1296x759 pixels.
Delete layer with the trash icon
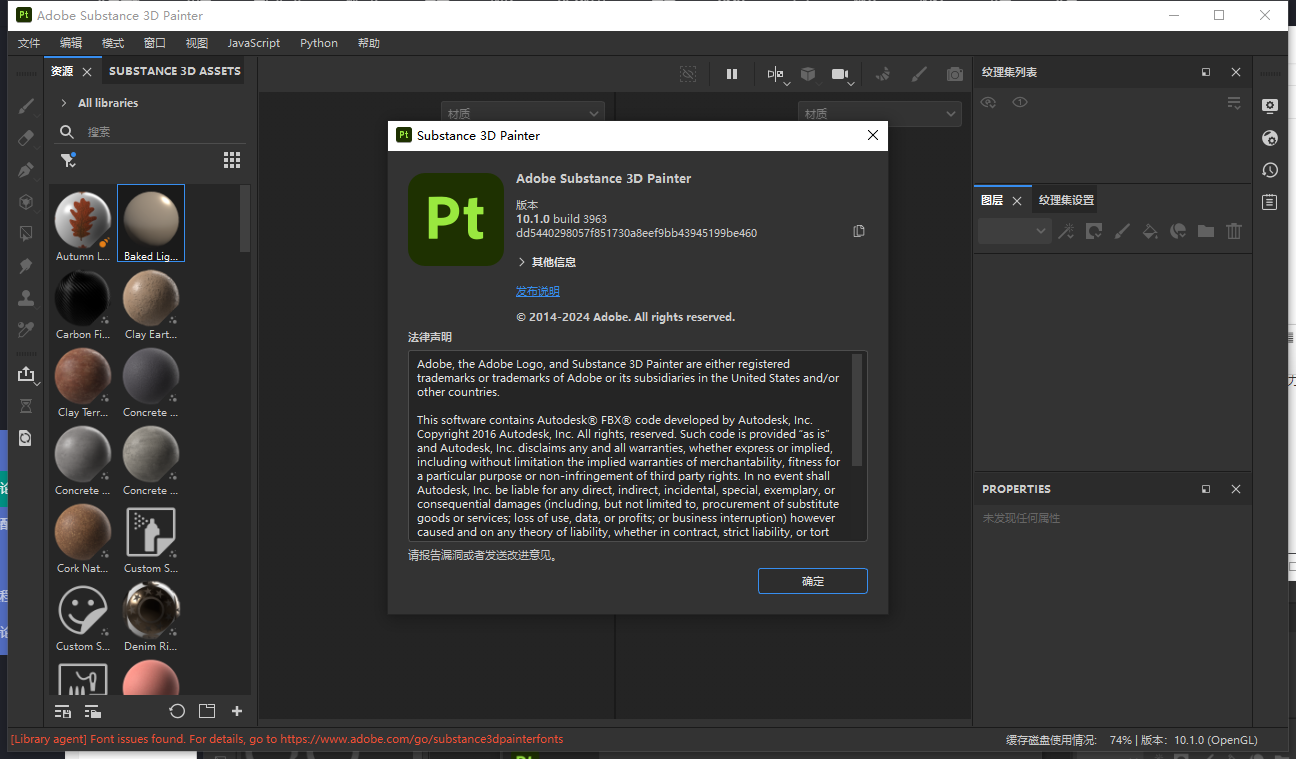click(x=1234, y=231)
